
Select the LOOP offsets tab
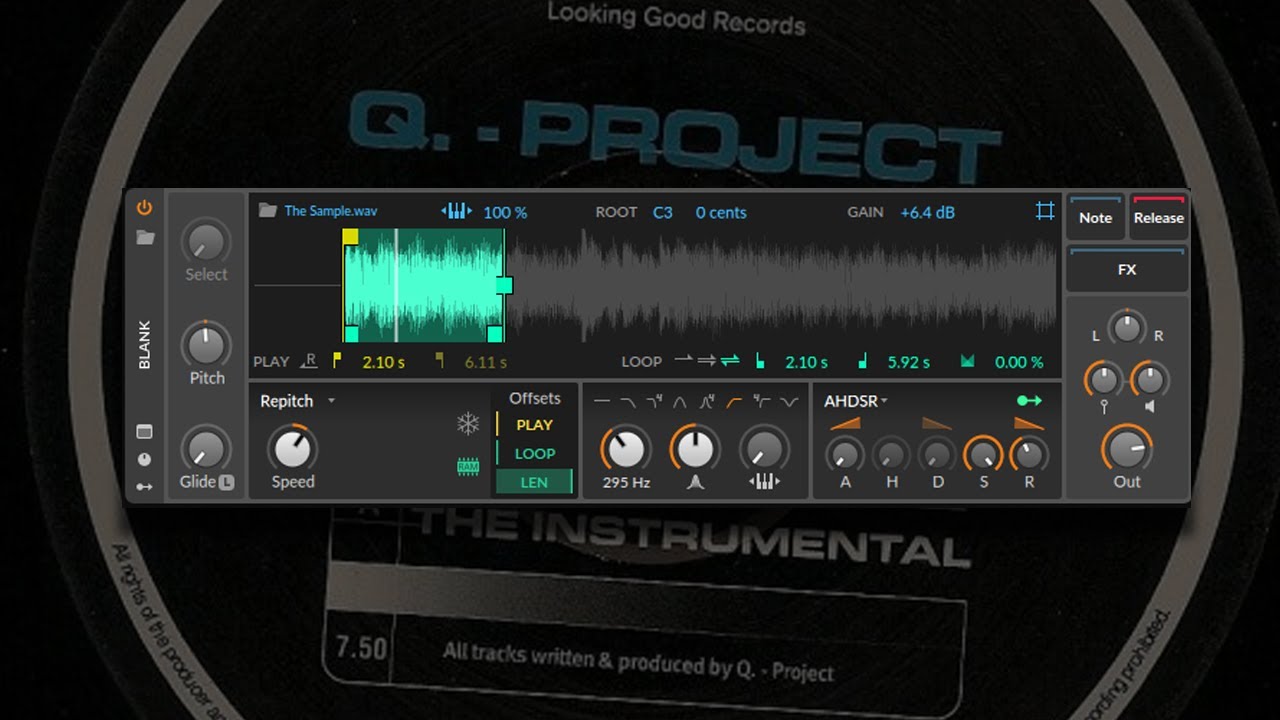(535, 453)
